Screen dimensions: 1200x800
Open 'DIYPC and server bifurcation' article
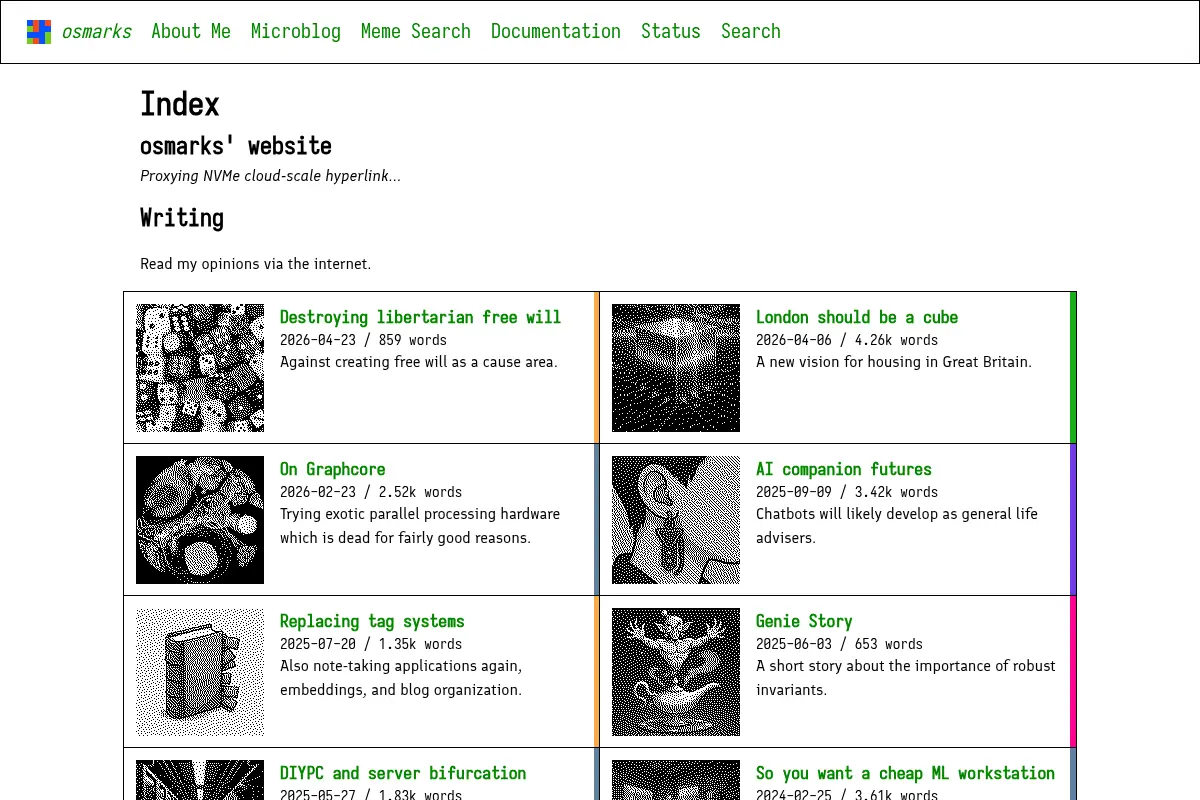pos(403,773)
